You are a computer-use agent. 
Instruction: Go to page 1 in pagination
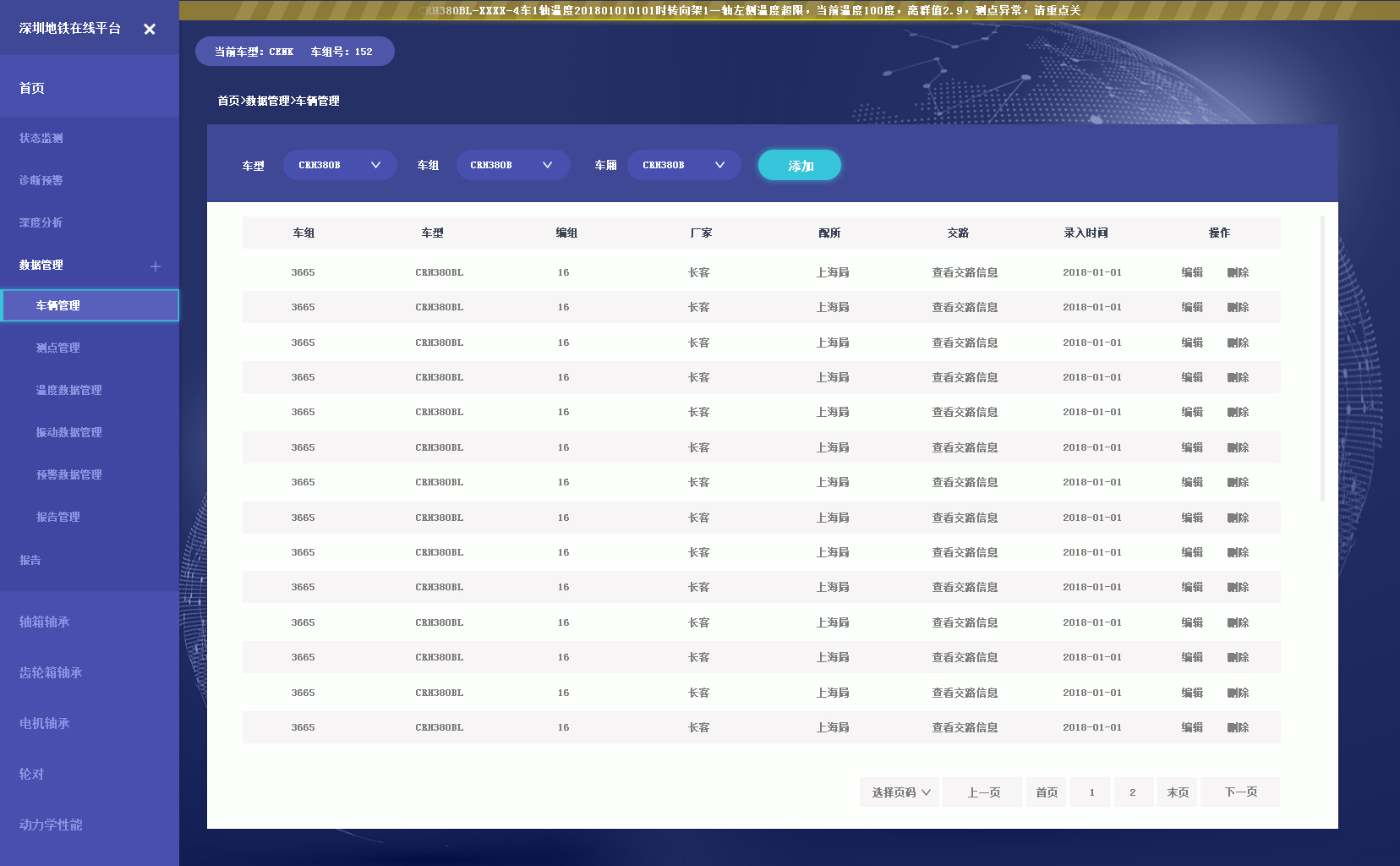1091,792
